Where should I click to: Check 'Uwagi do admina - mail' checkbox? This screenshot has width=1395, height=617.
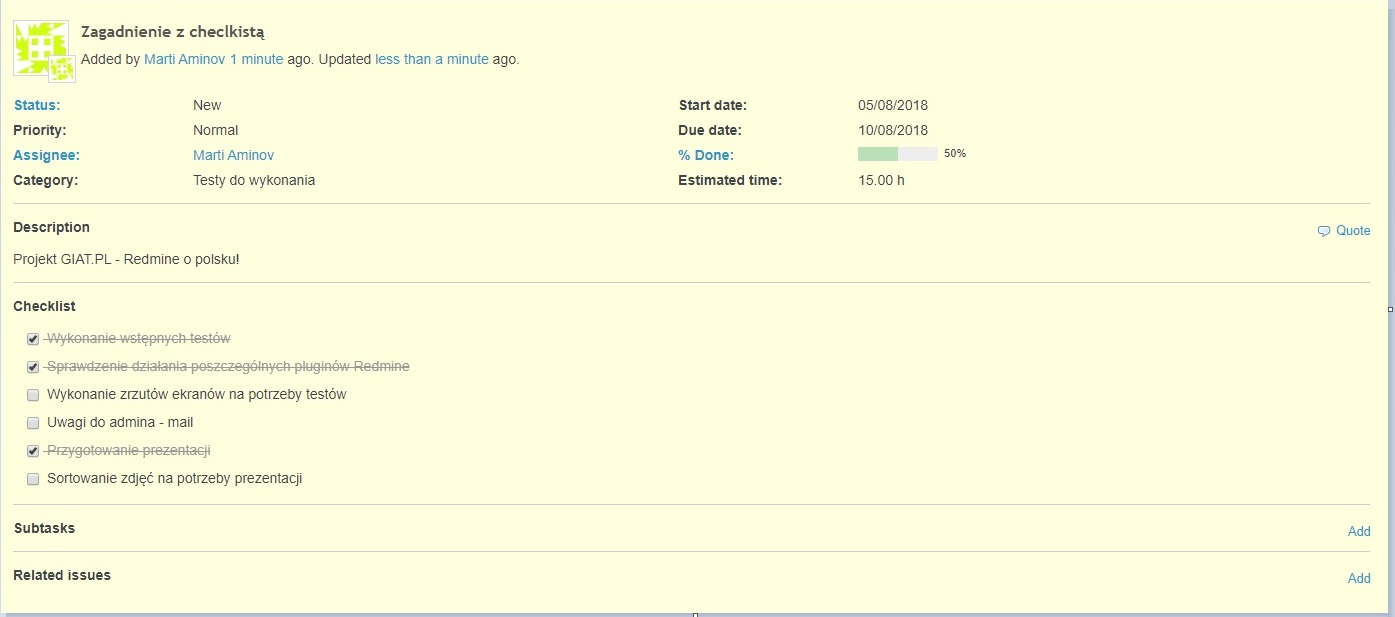33,423
